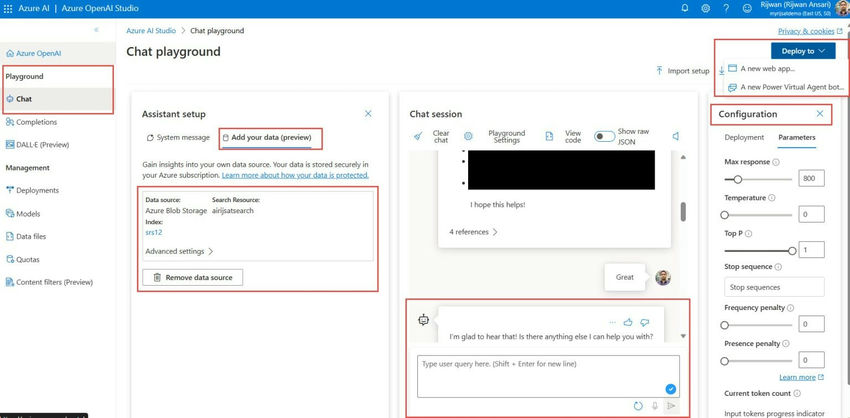
Task: Click Stop sequences input field
Action: point(774,287)
